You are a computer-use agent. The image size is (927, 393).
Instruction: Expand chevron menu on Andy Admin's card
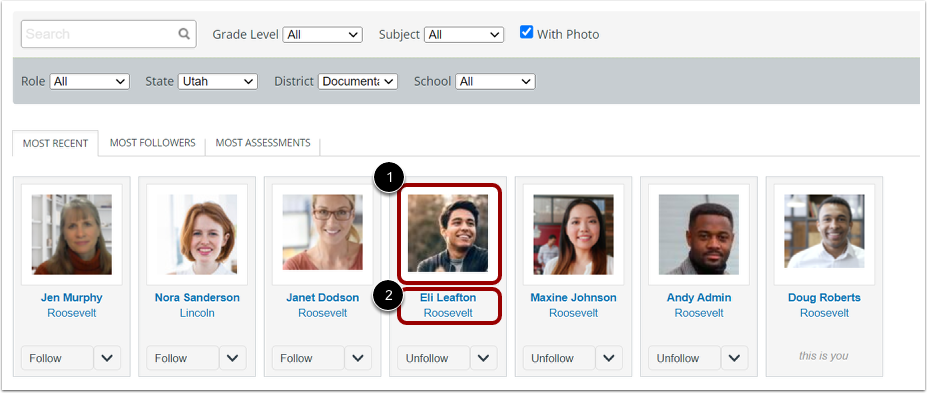[x=734, y=358]
